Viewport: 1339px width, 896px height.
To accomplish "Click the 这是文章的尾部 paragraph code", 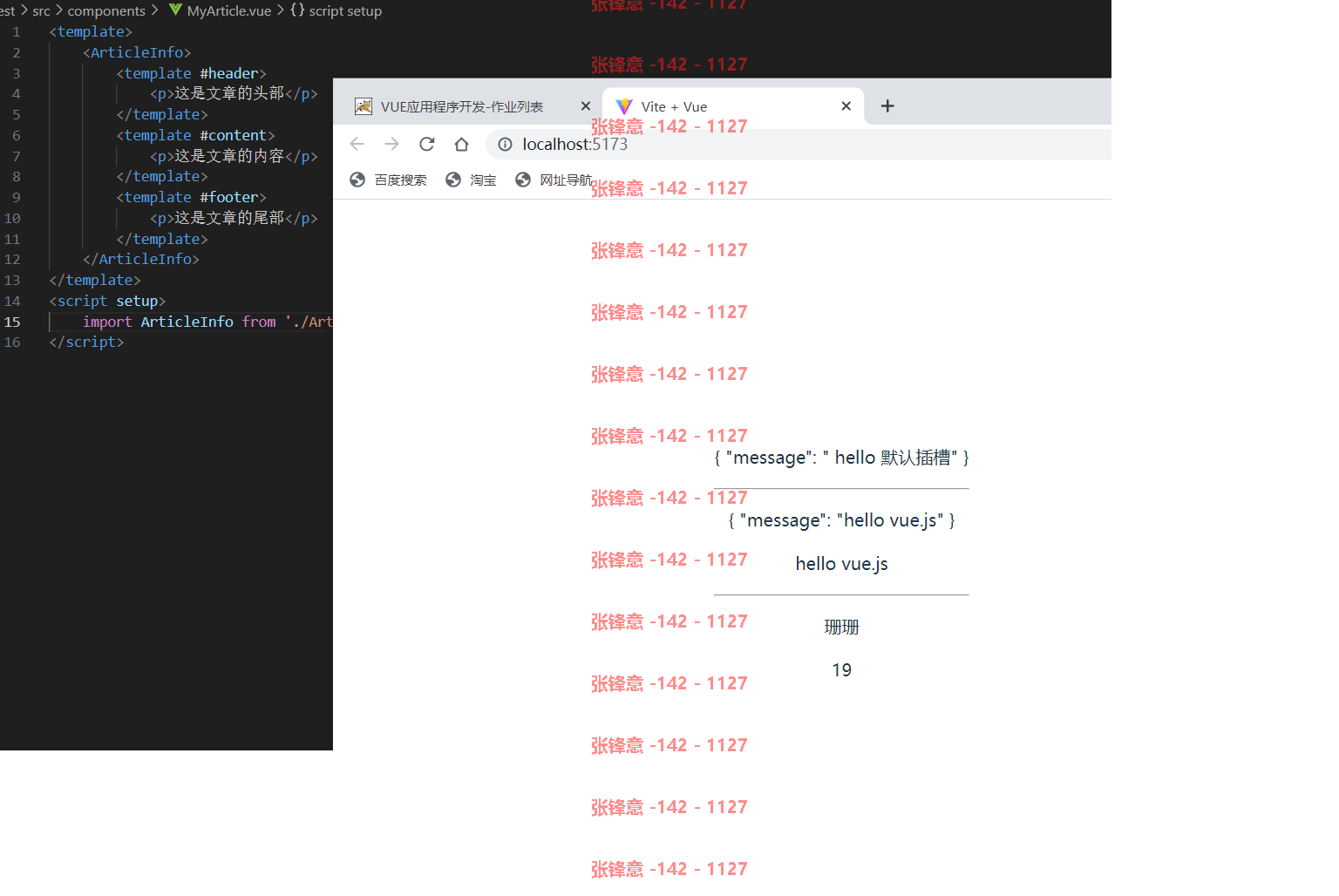I will 234,218.
